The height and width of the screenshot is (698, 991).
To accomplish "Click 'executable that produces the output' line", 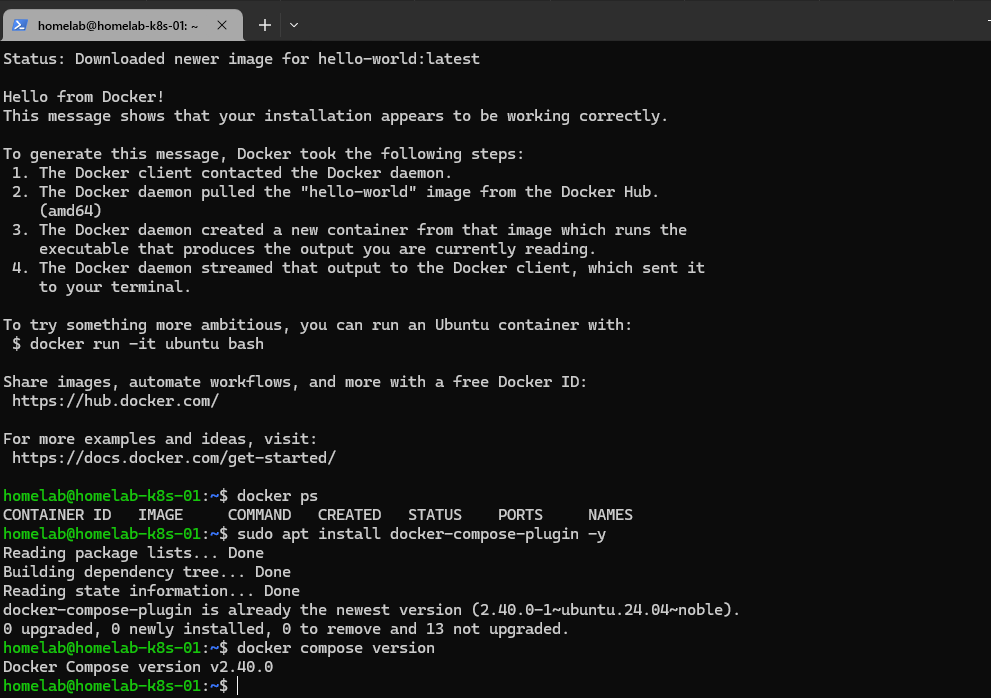I will [x=317, y=248].
